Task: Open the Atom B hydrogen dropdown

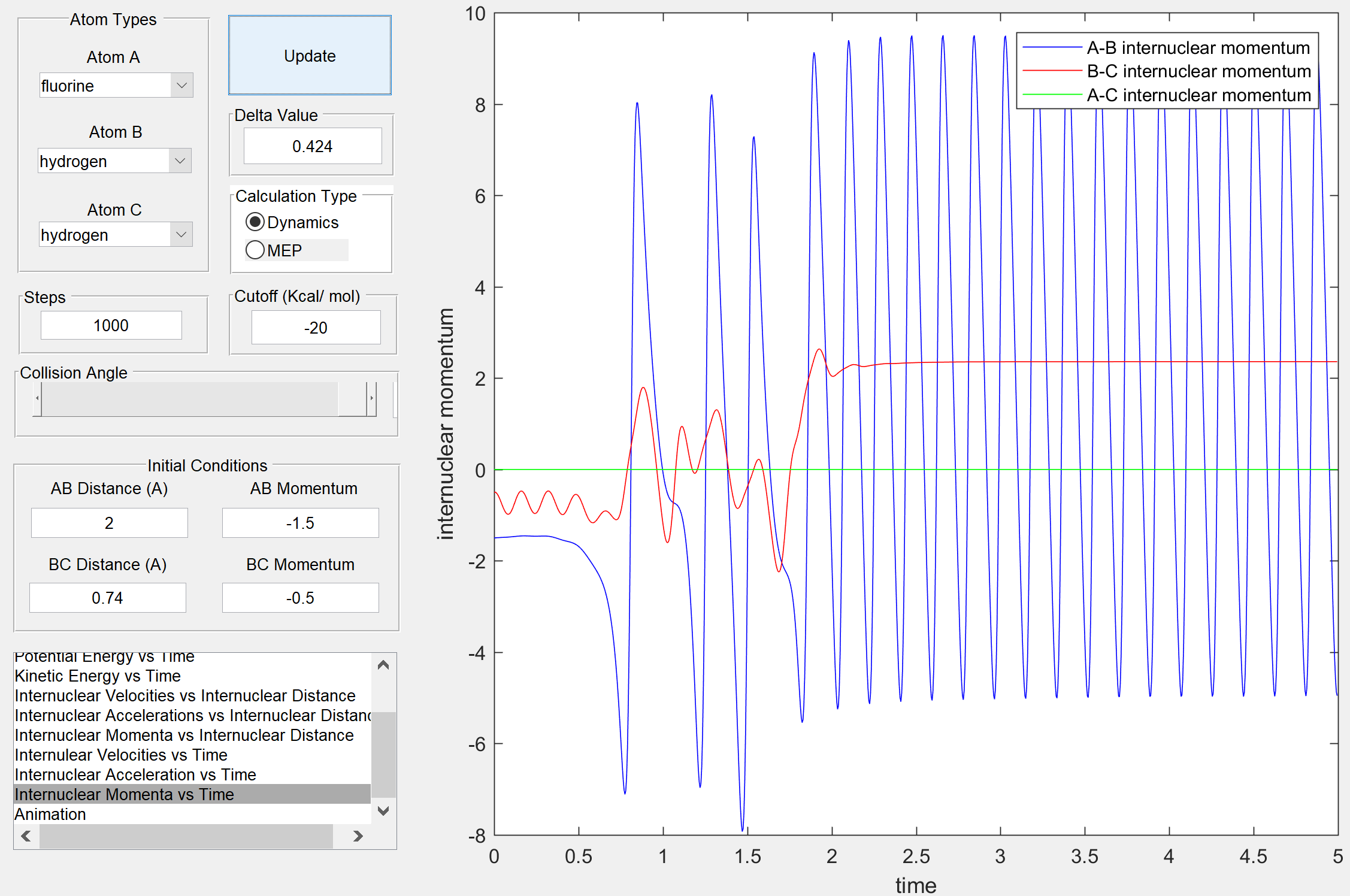Action: tap(180, 161)
